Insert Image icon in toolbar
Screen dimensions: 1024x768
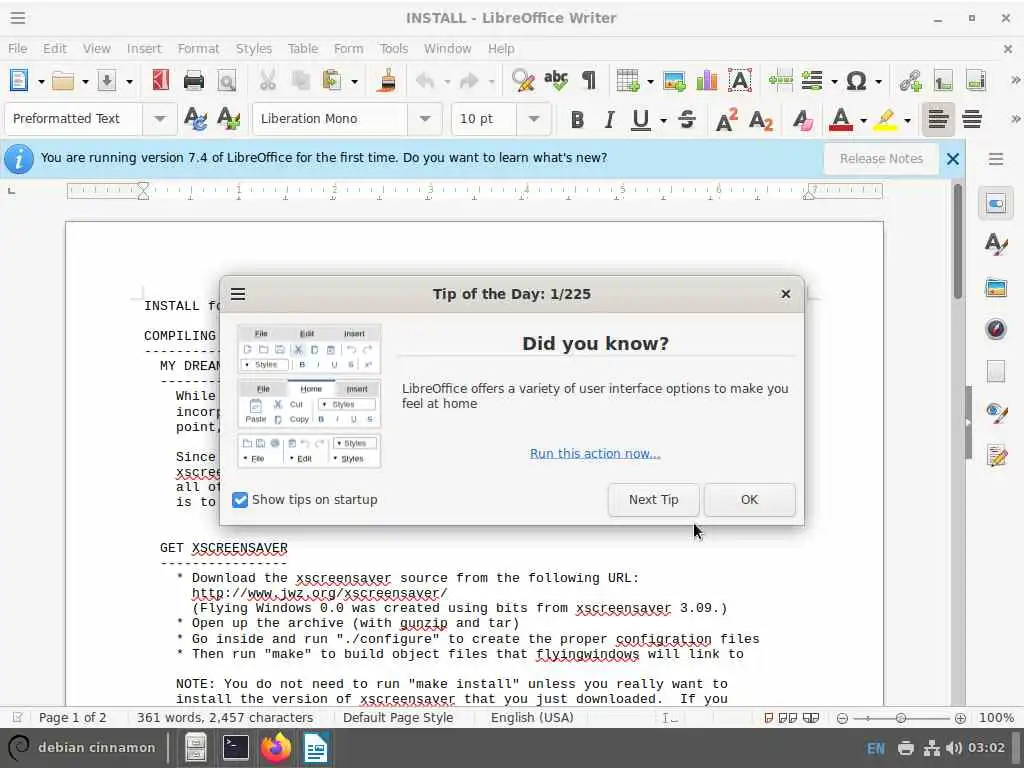pyautogui.click(x=674, y=81)
